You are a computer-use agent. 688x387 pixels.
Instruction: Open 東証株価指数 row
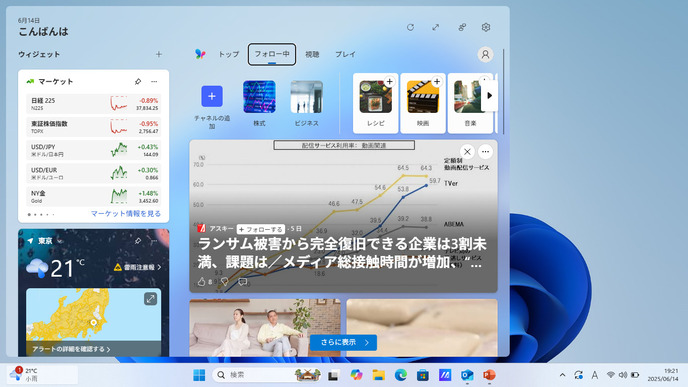click(93, 127)
